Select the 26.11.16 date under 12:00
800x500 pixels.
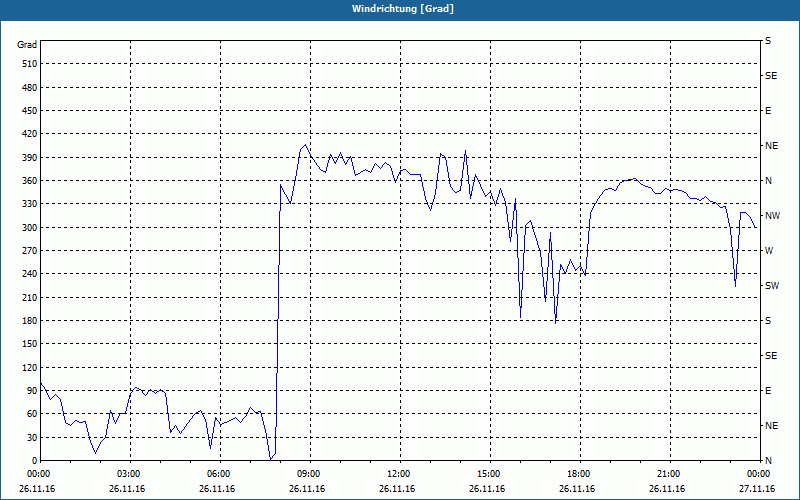click(x=397, y=489)
